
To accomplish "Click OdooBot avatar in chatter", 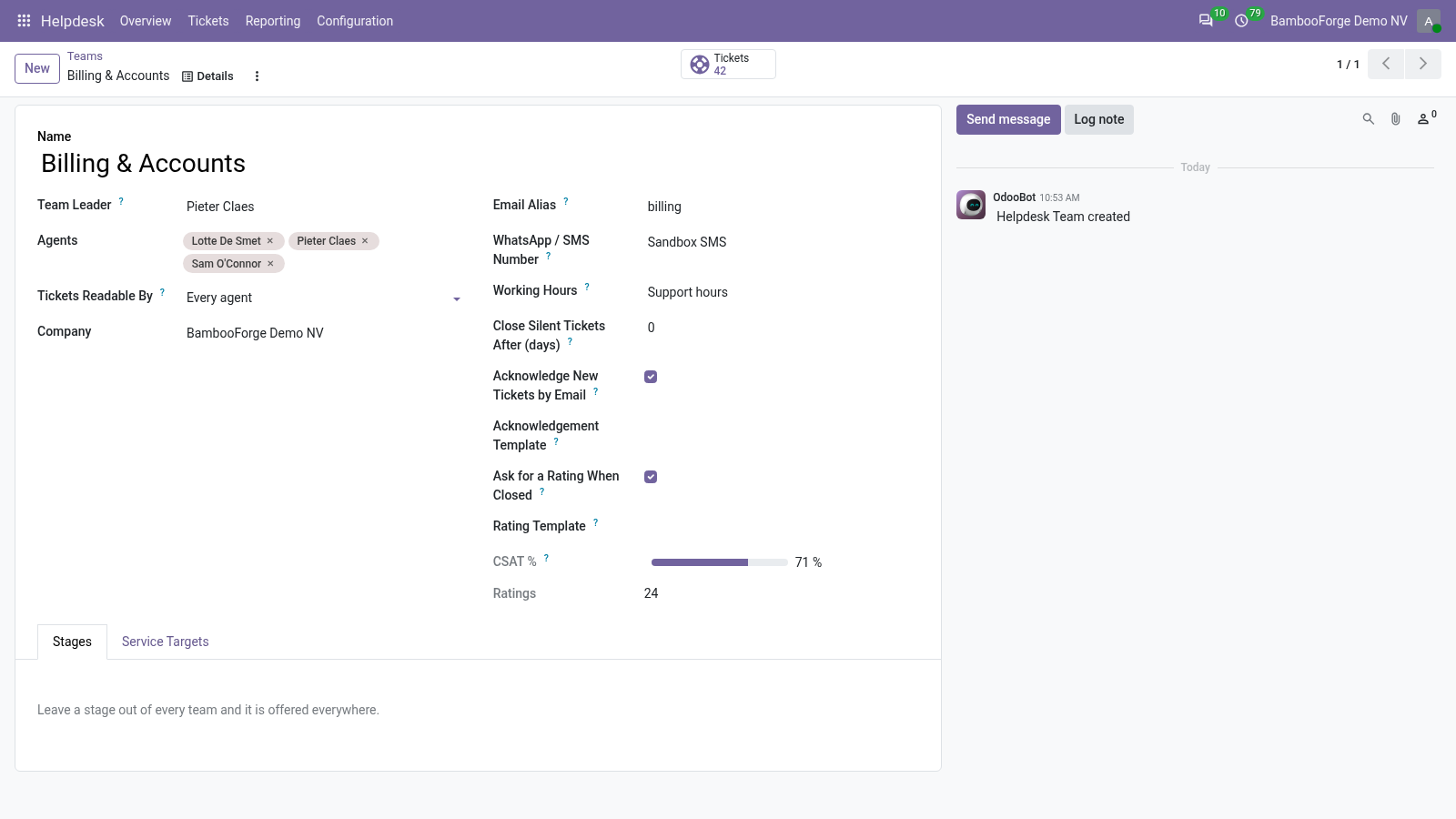I will point(971,205).
